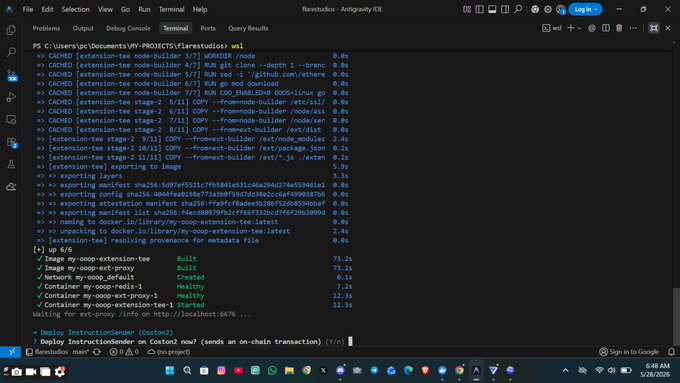Switch to the Debug Console tab
Image resolution: width=680 pixels, height=383 pixels.
pyautogui.click(x=128, y=28)
